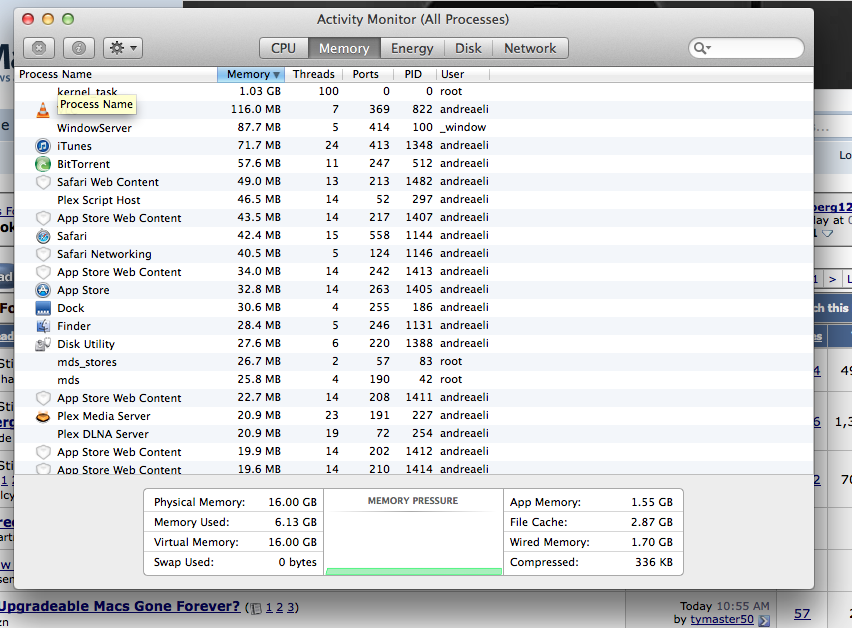852x628 pixels.
Task: Jump to last post arrow by tymaster50
Action: coord(764,620)
